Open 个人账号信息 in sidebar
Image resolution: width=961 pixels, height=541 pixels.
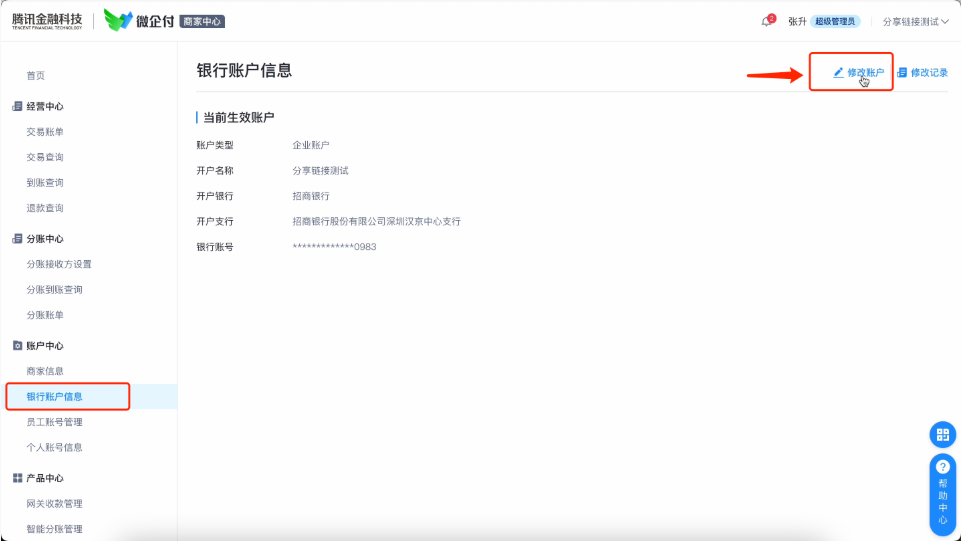point(54,447)
